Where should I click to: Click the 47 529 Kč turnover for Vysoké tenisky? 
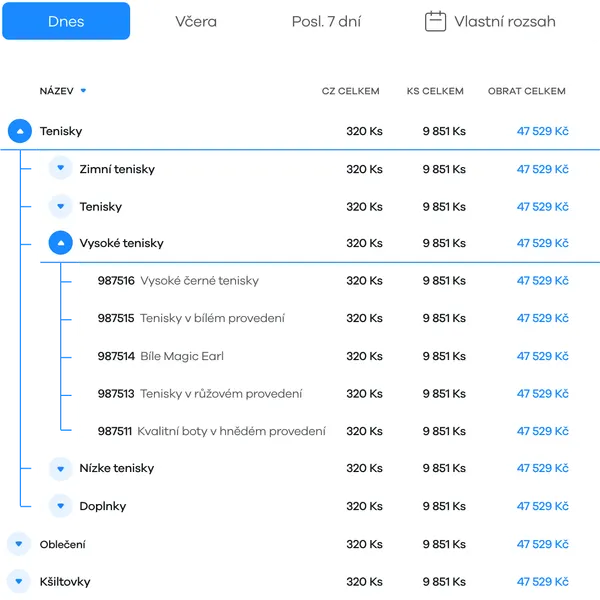pyautogui.click(x=543, y=243)
